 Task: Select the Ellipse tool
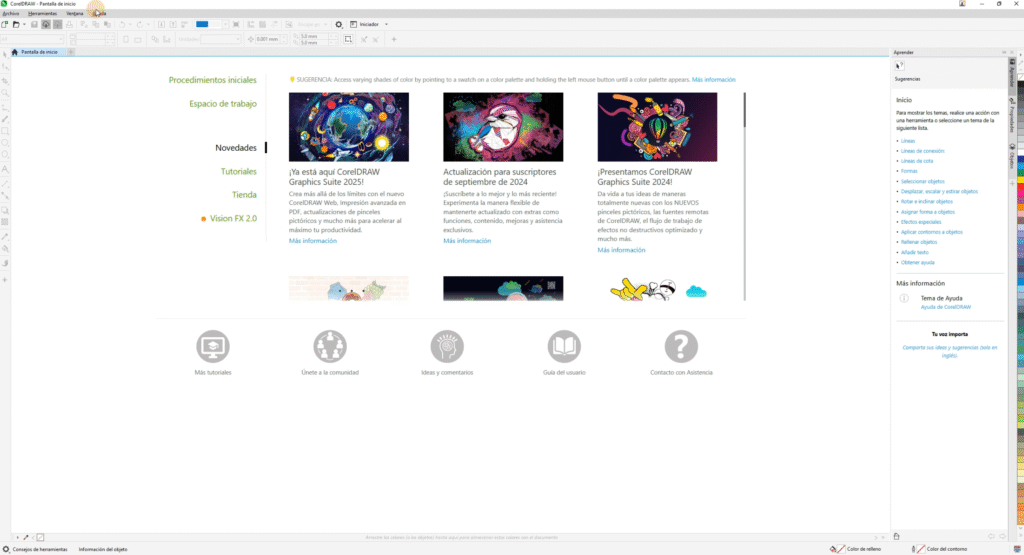(x=5, y=143)
